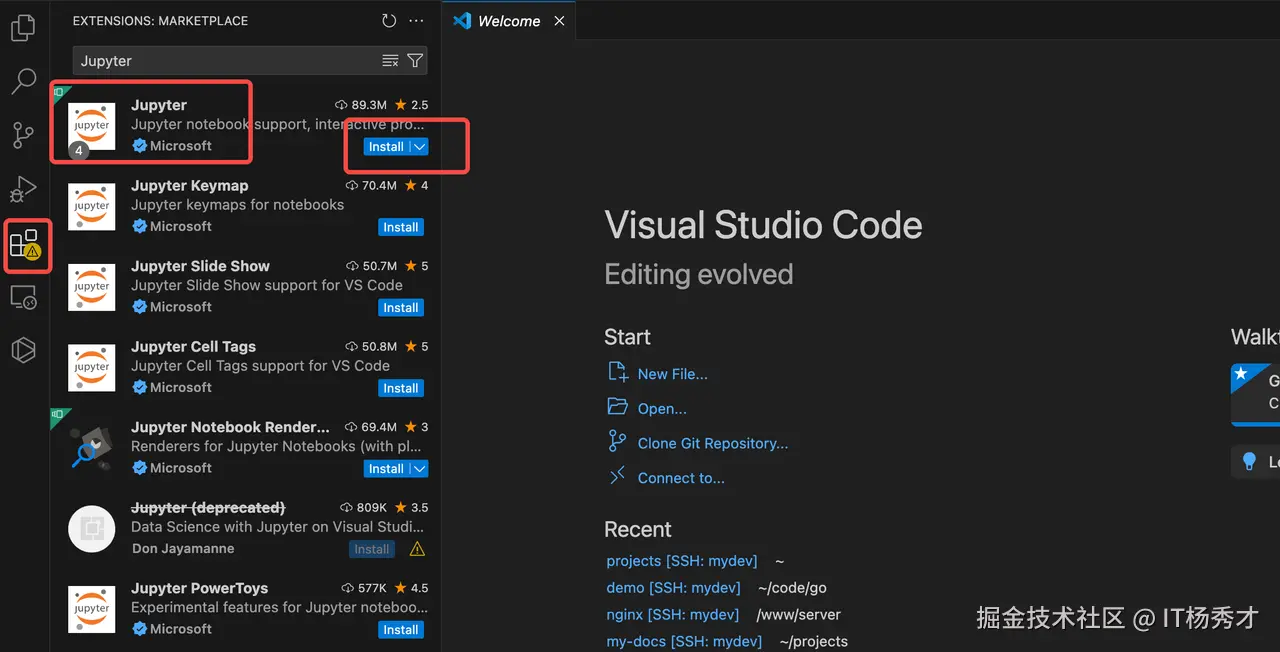Click the New File link
1280x652 pixels.
point(672,374)
